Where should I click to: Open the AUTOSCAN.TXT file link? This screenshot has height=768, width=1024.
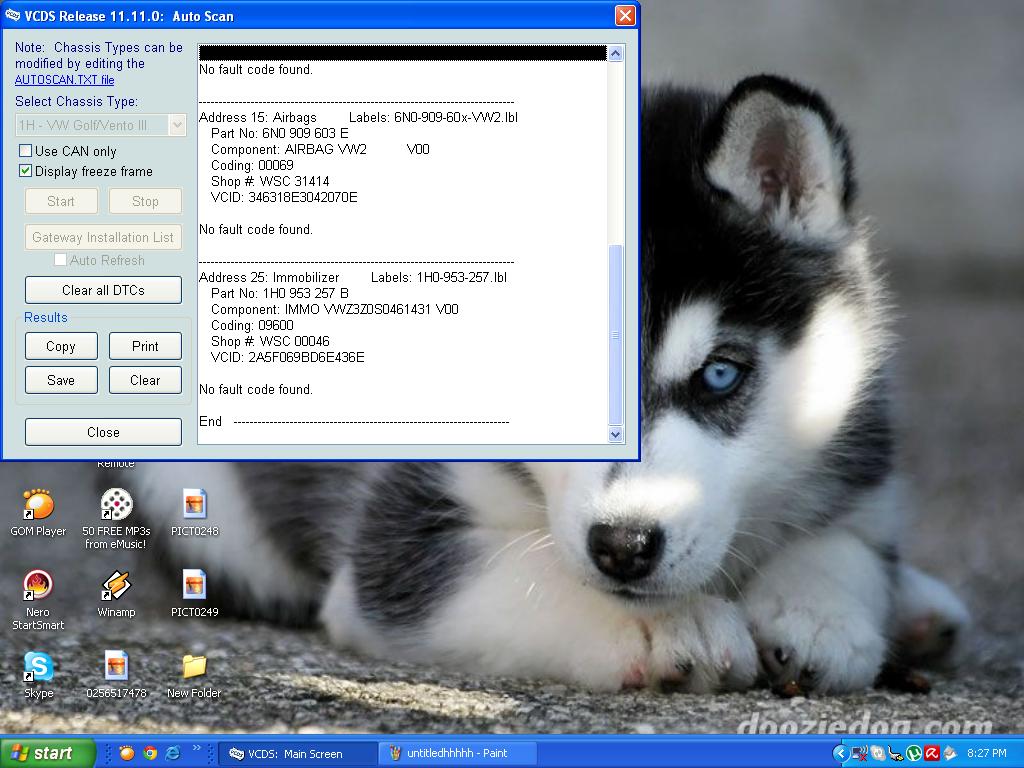pos(64,80)
